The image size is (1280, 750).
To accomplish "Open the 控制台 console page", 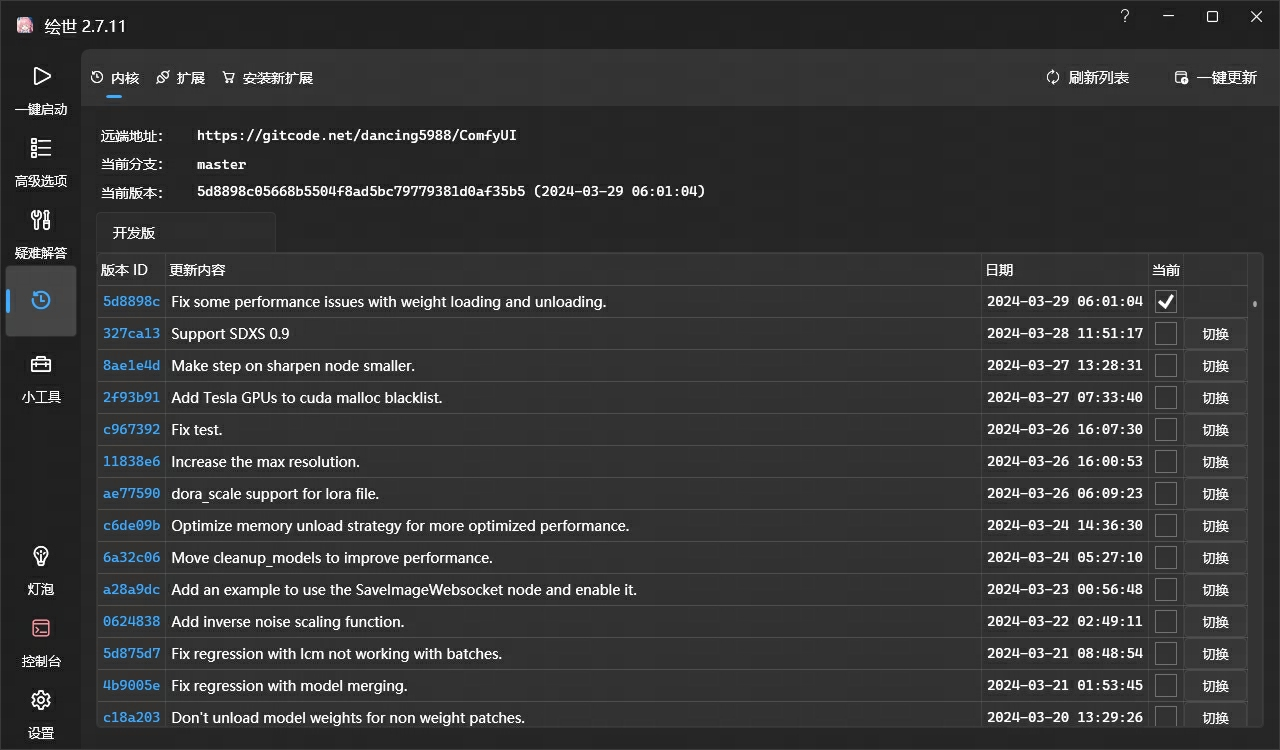I will click(x=41, y=642).
